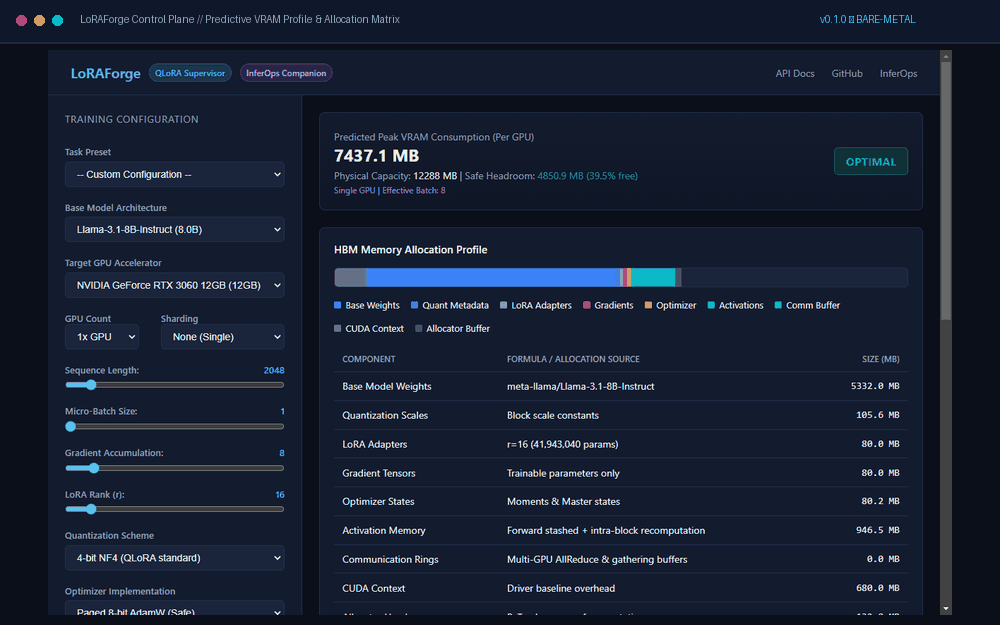The height and width of the screenshot is (625, 1000).
Task: Open Base Model Architecture dropdown
Action: tap(174, 230)
